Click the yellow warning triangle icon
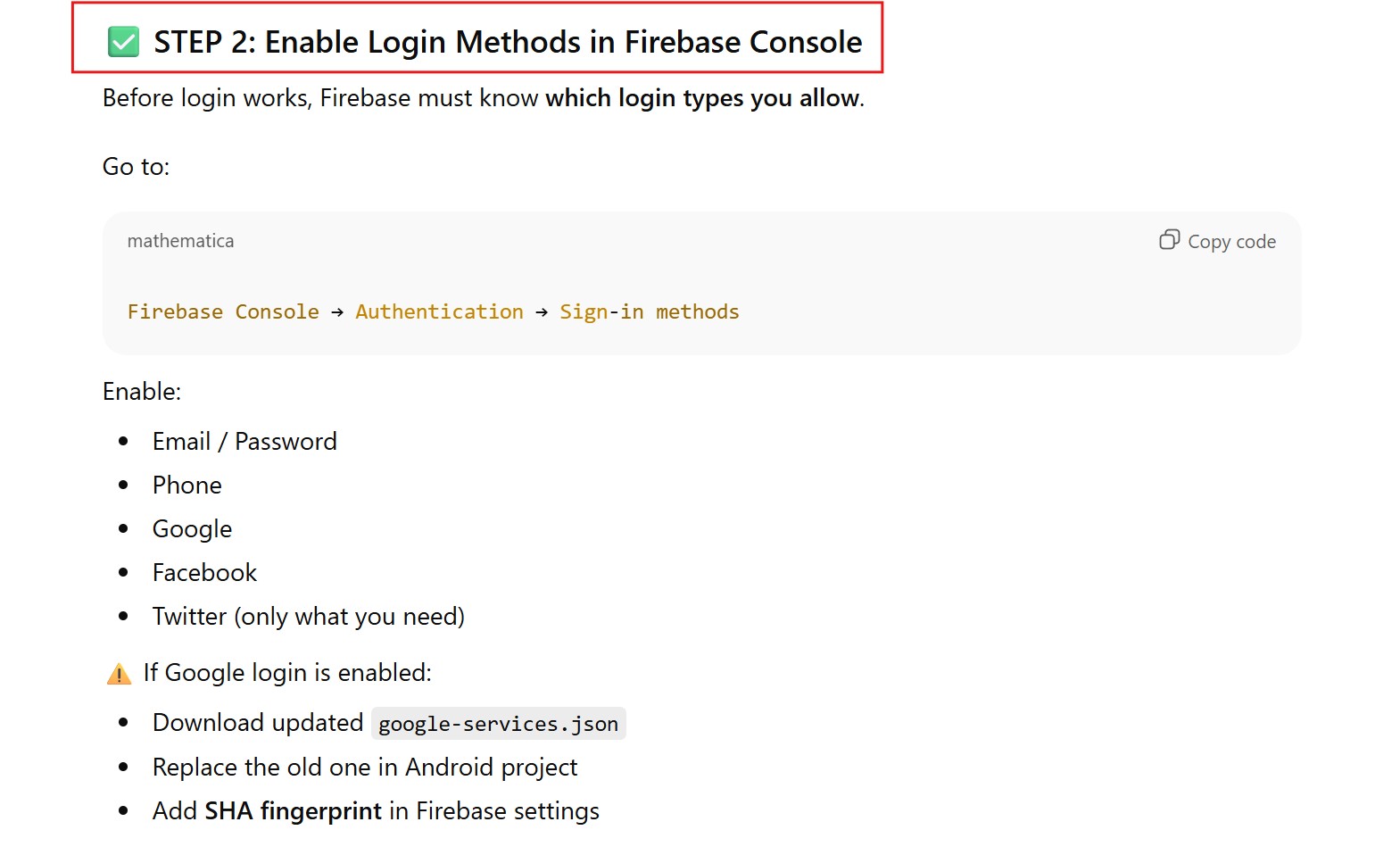 pyautogui.click(x=119, y=674)
